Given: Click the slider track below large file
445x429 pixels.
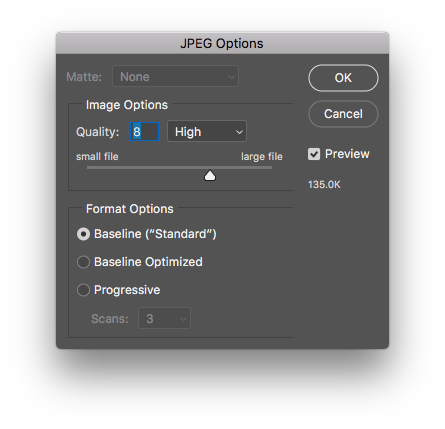Looking at the screenshot, I should pos(260,167).
